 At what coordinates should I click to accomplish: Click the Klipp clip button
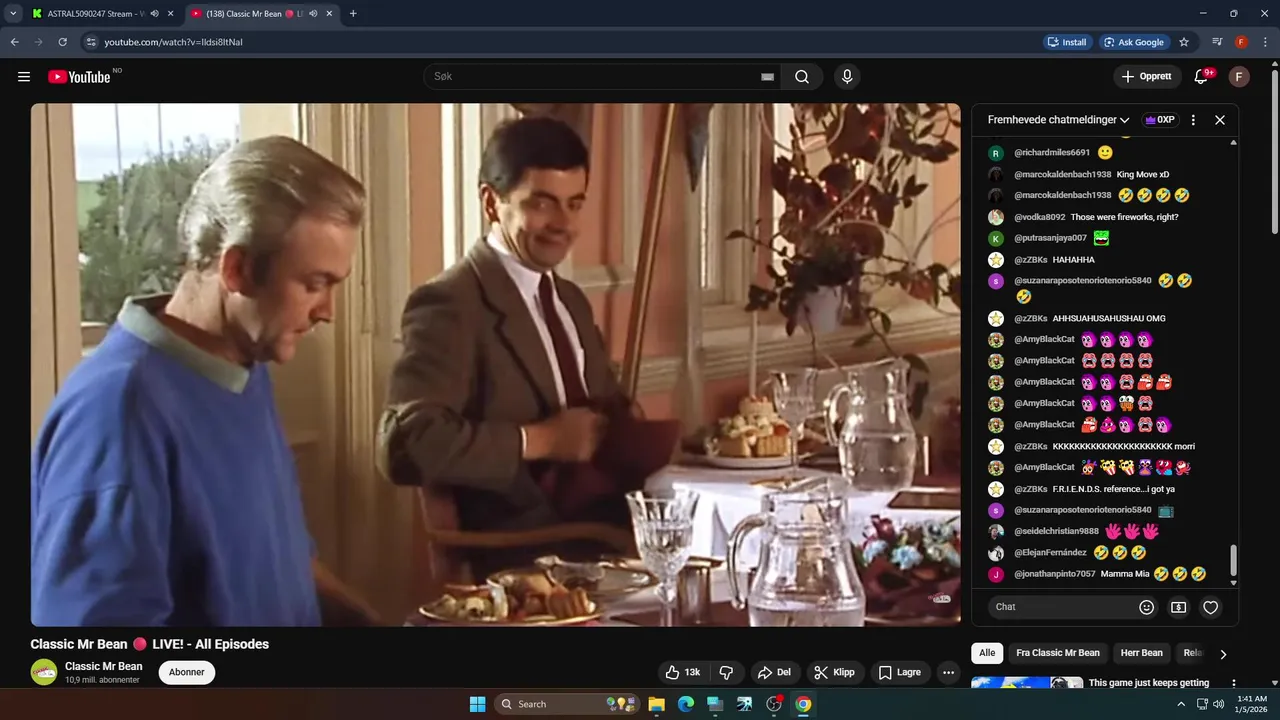(834, 672)
